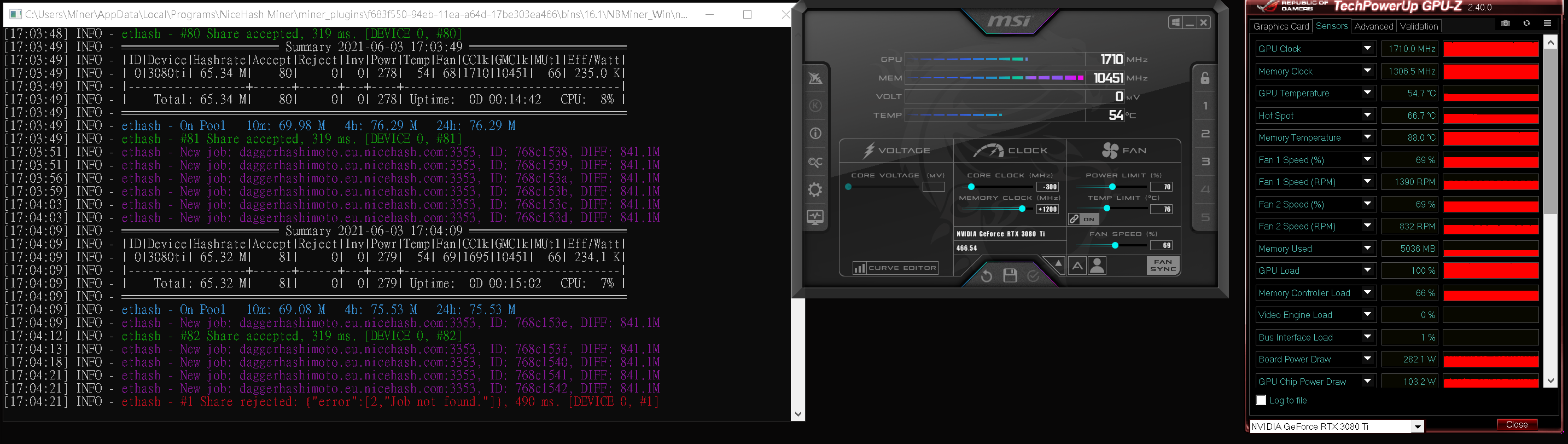Click the fan speed 69 value field
This screenshot has width=1568, height=444.
[1161, 245]
